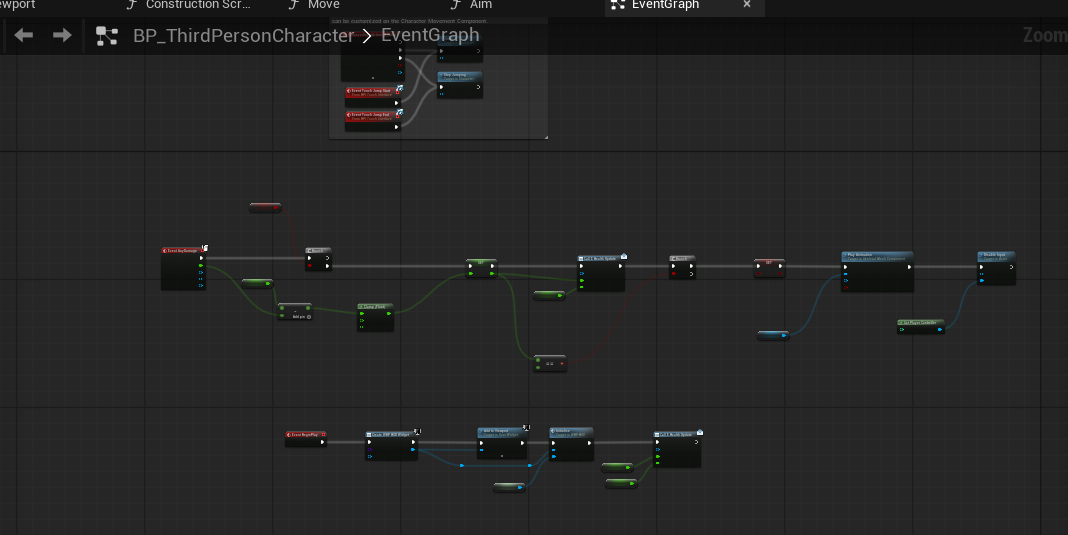Viewport: 1068px width, 535px height.
Task: Switch to the Move function tab
Action: coord(322,5)
